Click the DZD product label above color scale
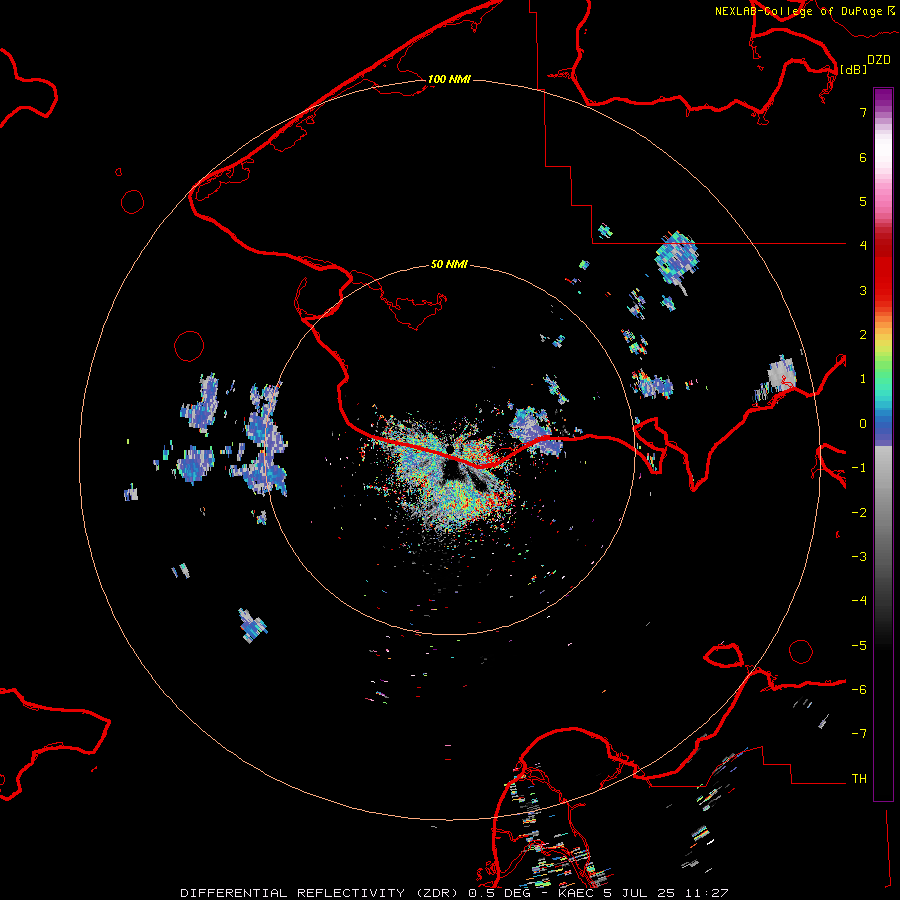Image resolution: width=900 pixels, height=900 pixels. point(879,60)
